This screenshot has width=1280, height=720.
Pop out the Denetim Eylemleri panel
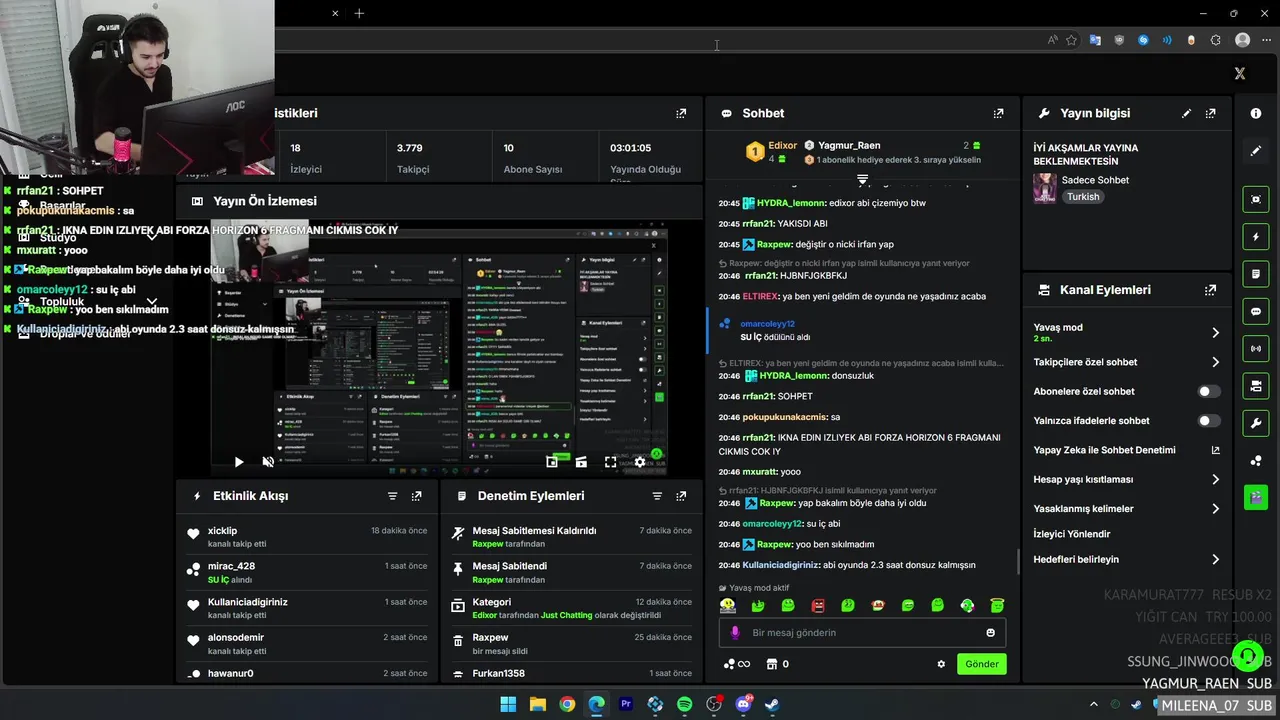click(681, 496)
